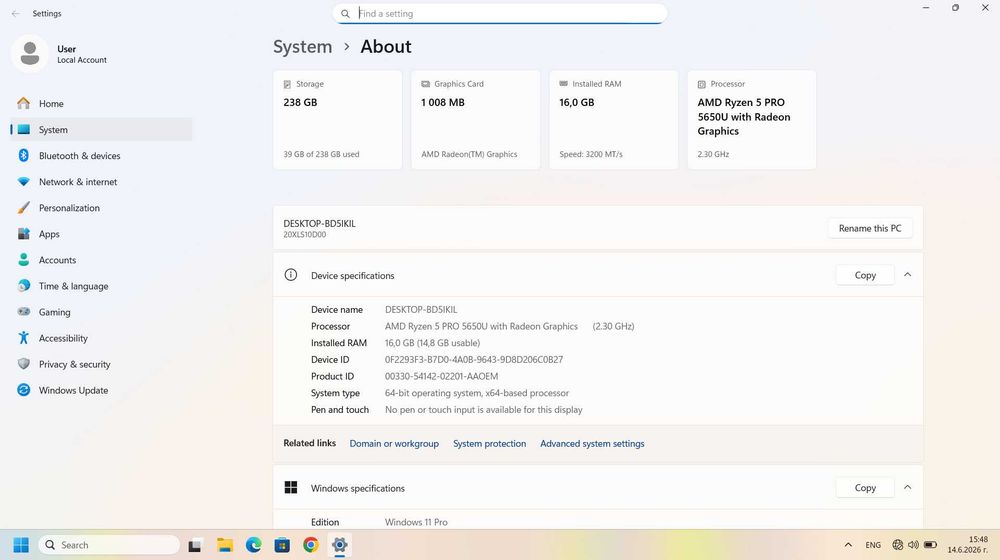This screenshot has height=560, width=1000.
Task: Click Device ID value 0F2293F3-B7D0-4A0B-9643-9D8D206C0B27
Action: [474, 360]
